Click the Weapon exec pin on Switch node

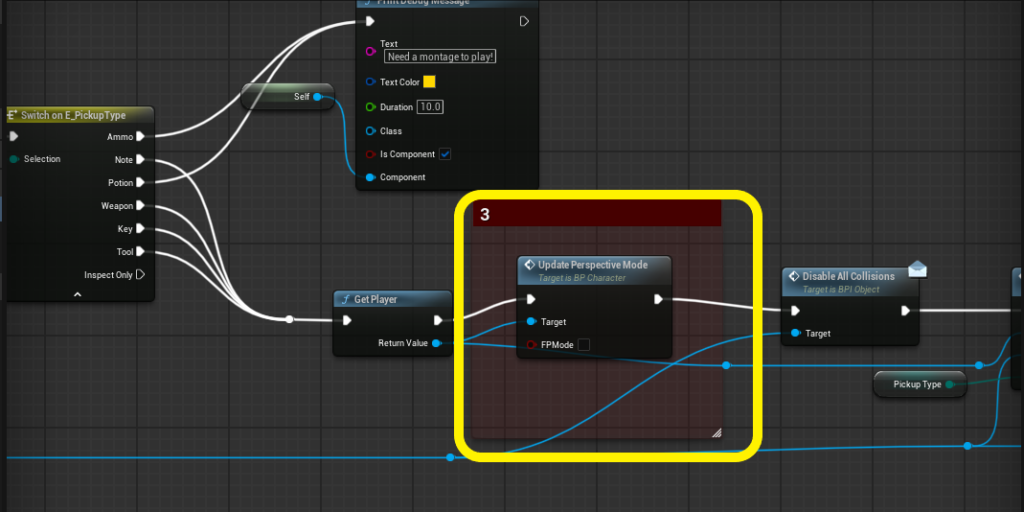[141, 206]
